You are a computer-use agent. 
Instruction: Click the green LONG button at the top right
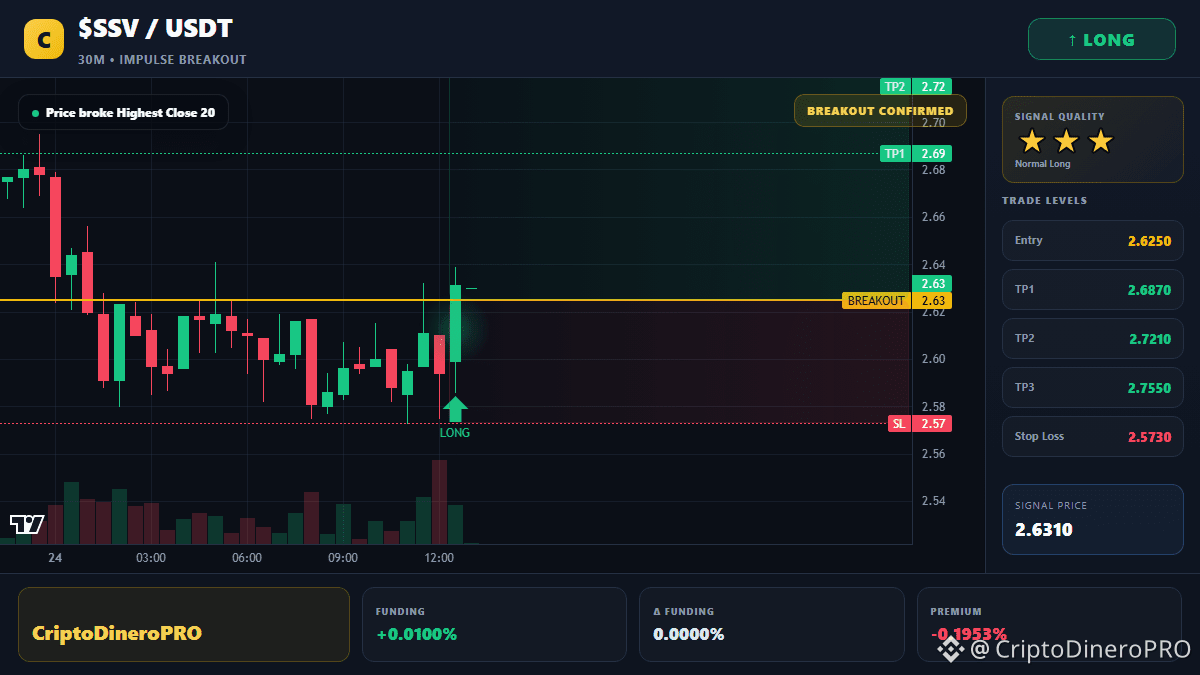1101,40
